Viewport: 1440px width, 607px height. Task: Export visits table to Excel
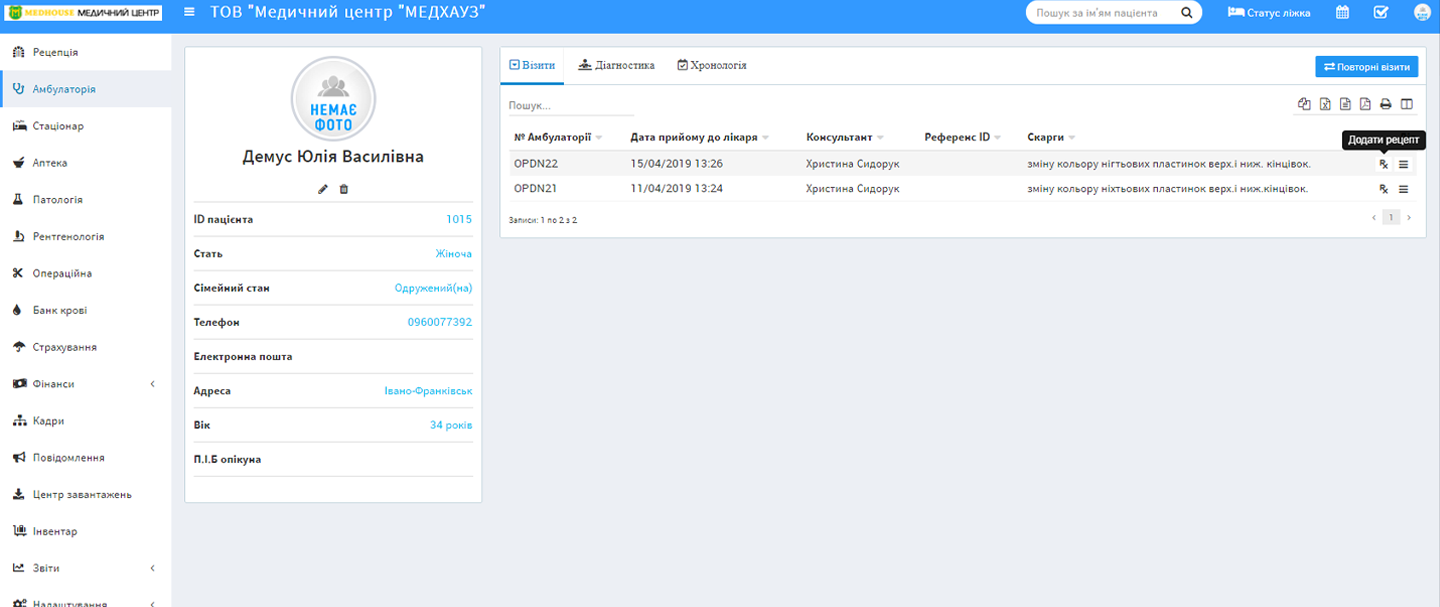pyautogui.click(x=1325, y=104)
